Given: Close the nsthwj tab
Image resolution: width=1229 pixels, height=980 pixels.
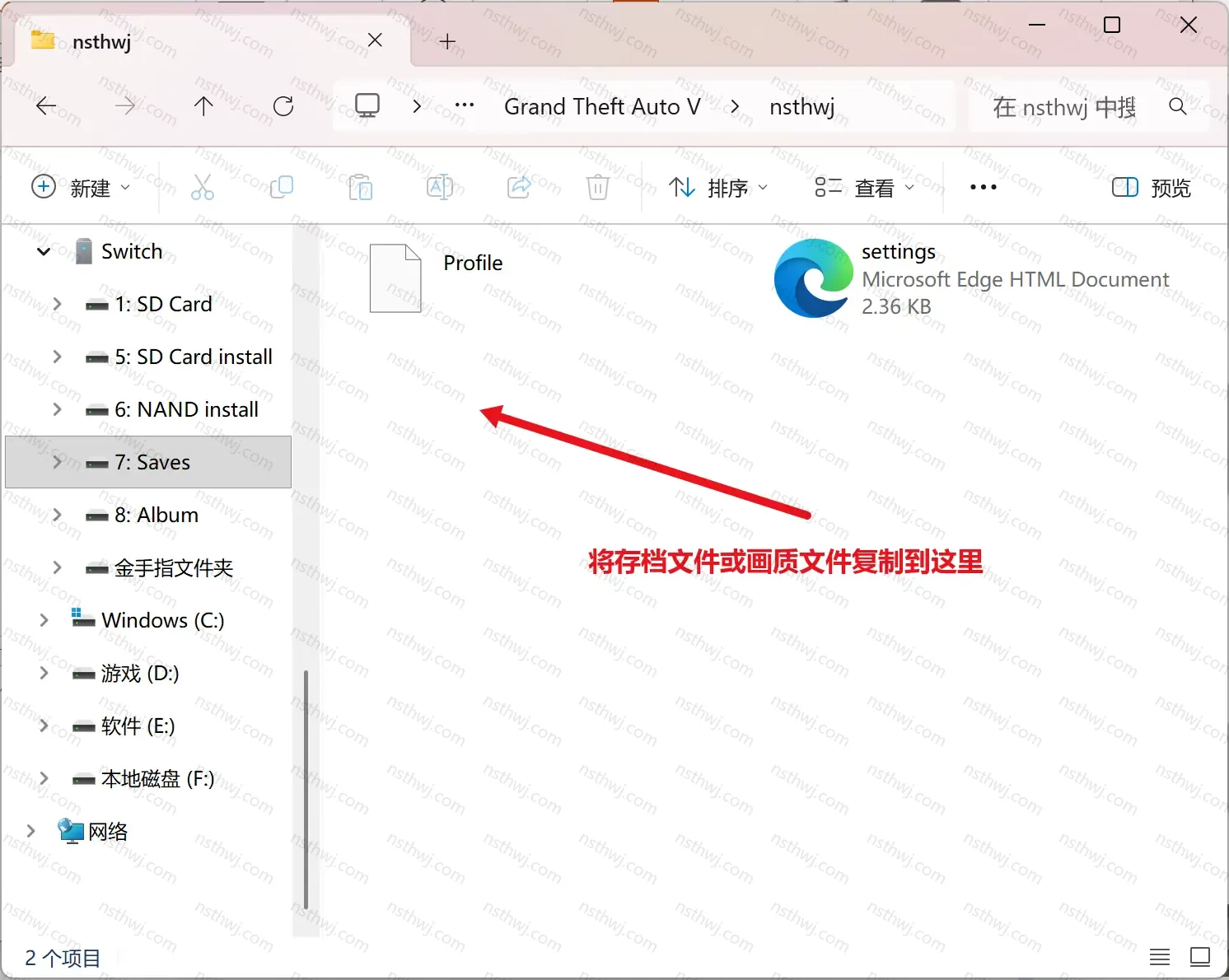Looking at the screenshot, I should click(375, 40).
